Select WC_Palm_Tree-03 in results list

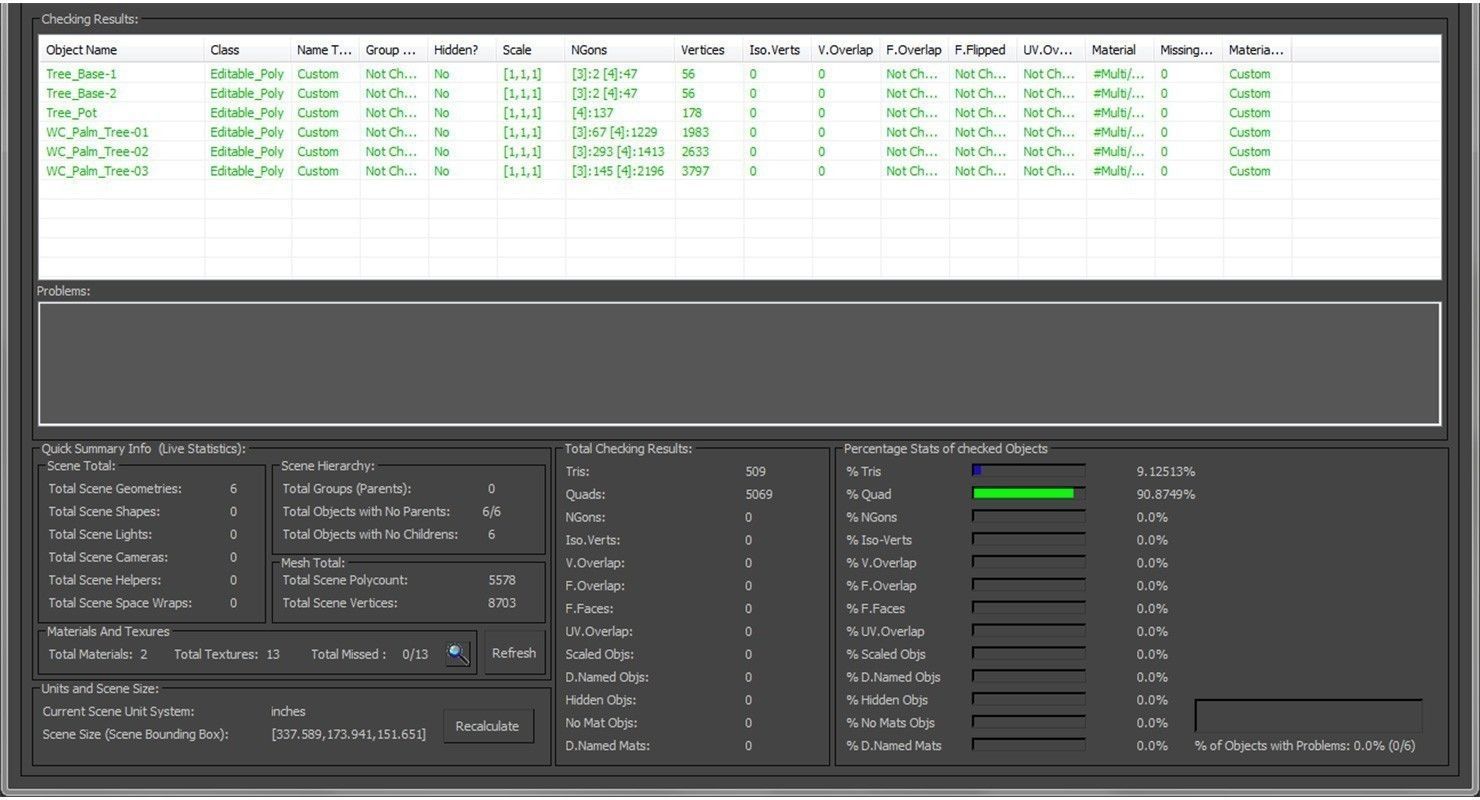click(739, 171)
